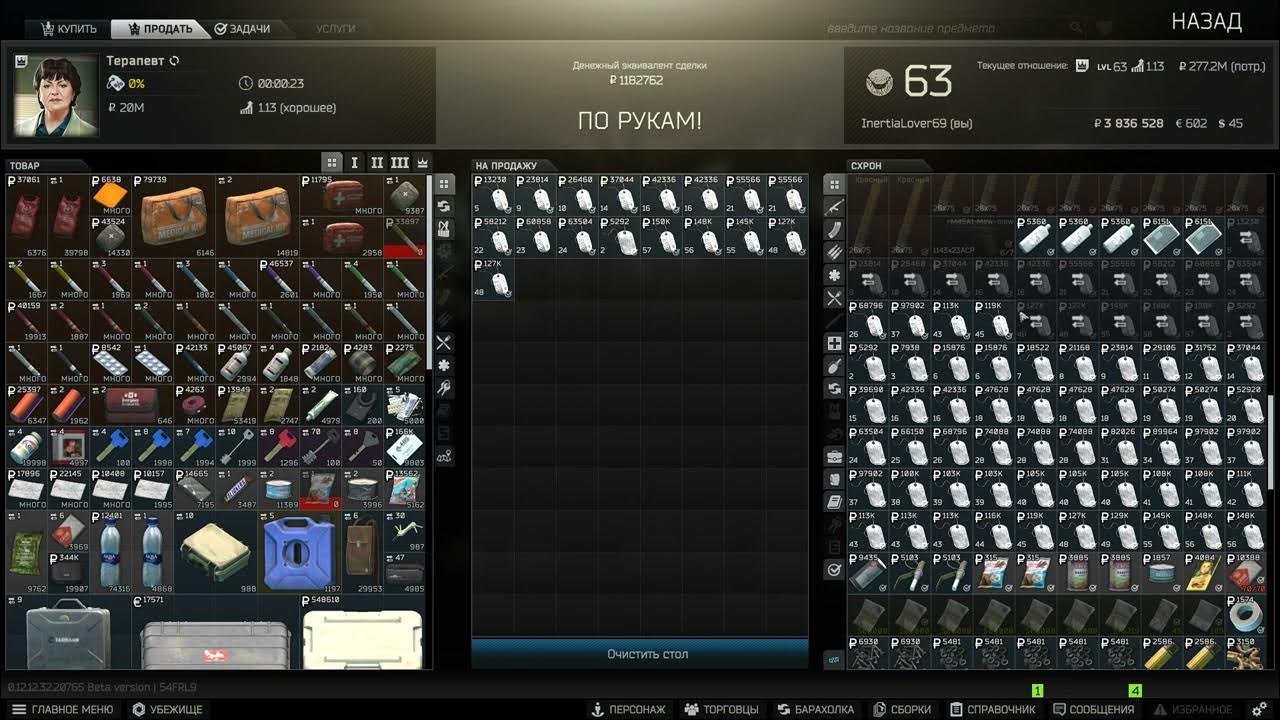Select stash item priced 10388
The height and width of the screenshot is (720, 1280).
(x=1246, y=573)
